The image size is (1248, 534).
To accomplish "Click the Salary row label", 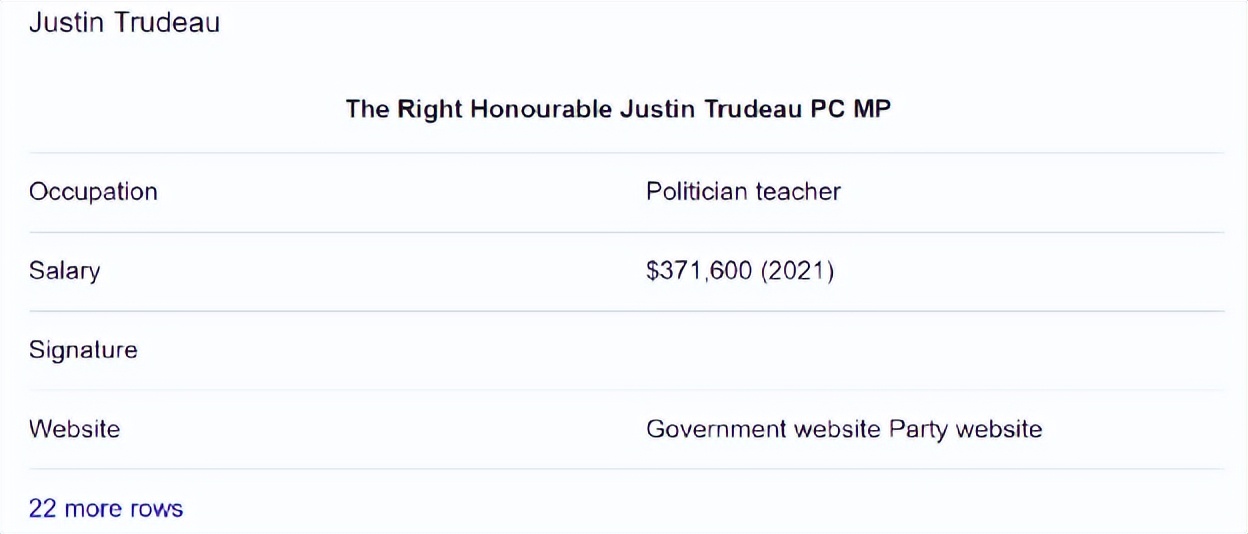I will [x=64, y=271].
